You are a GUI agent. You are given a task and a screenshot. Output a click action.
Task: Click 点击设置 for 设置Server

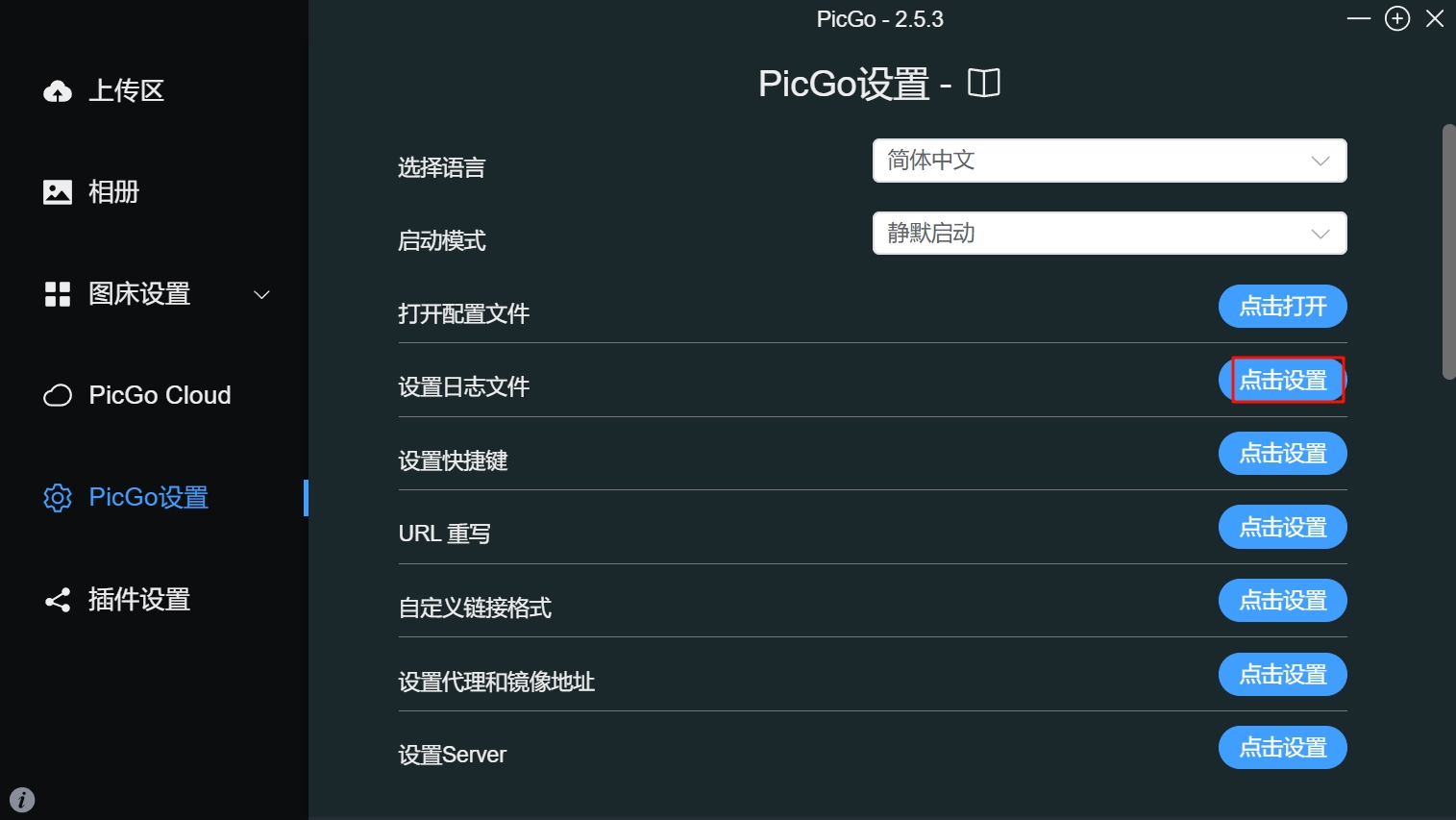coord(1282,748)
